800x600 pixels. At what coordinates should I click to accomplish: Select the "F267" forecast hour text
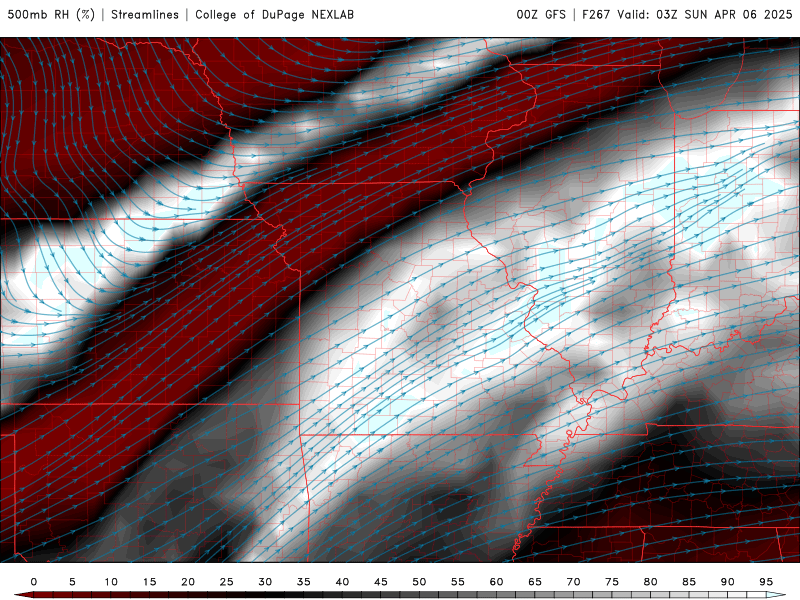pyautogui.click(x=596, y=14)
